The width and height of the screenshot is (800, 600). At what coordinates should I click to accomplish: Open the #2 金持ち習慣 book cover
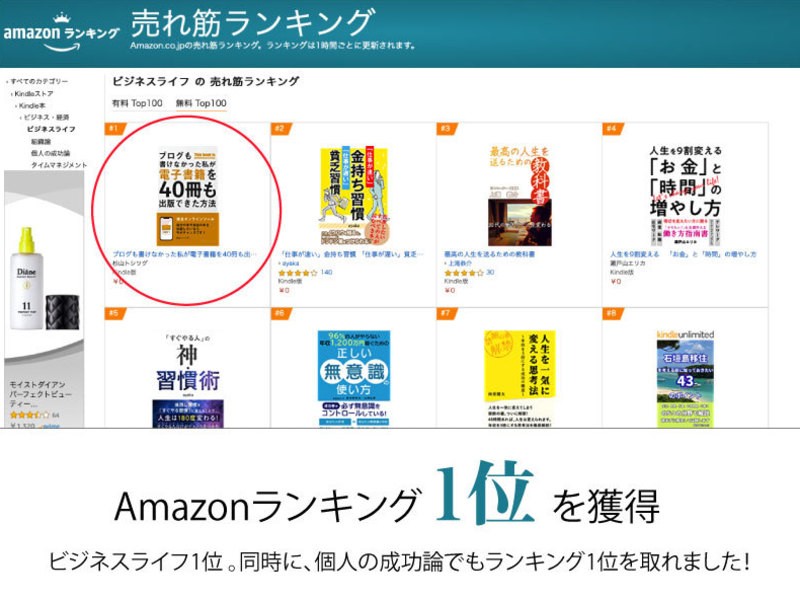click(x=354, y=196)
